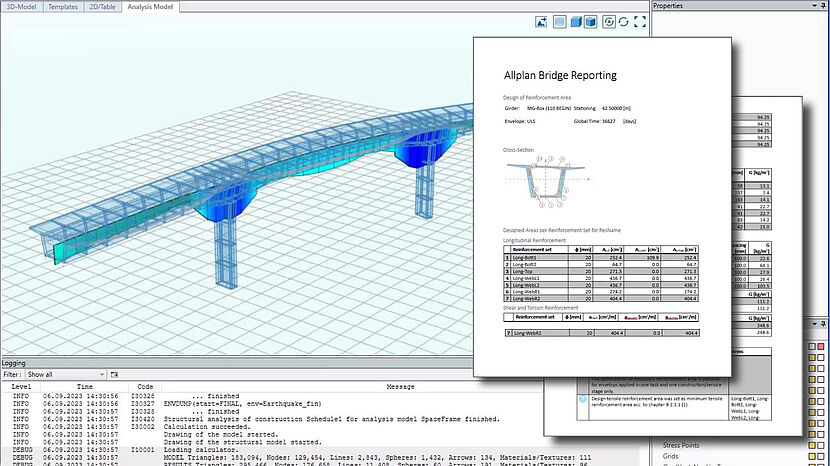Toggle the white checkbox next to Grids
The height and width of the screenshot is (466, 830).
pos(820,456)
